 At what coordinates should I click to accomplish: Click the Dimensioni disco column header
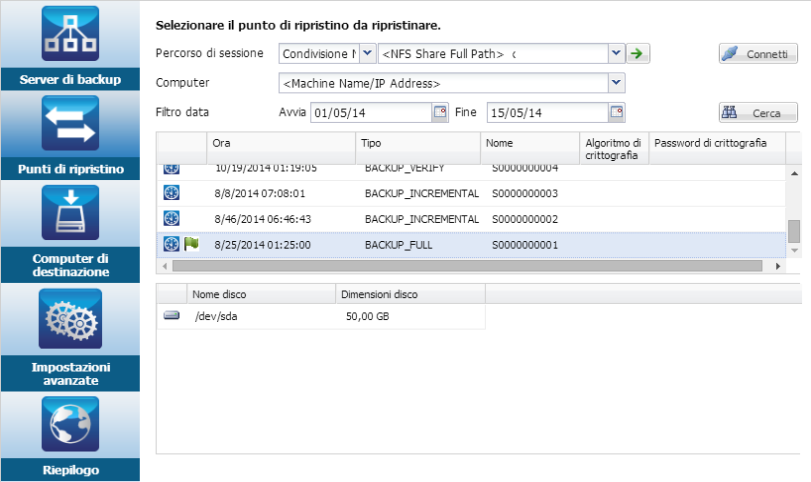point(411,294)
